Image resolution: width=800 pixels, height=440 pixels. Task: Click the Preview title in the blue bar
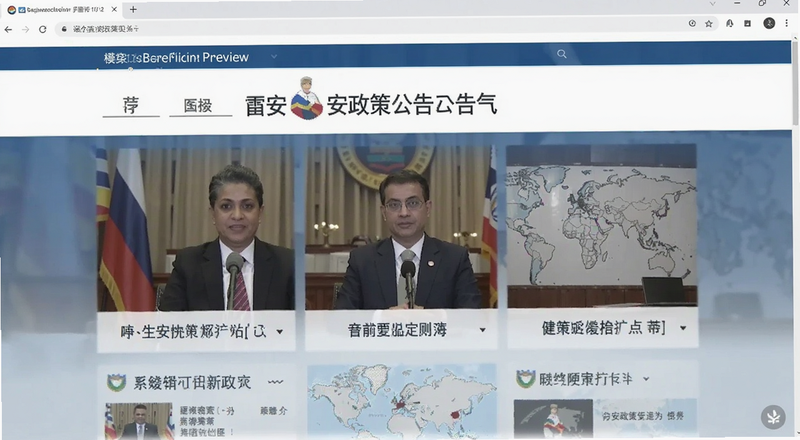point(177,58)
